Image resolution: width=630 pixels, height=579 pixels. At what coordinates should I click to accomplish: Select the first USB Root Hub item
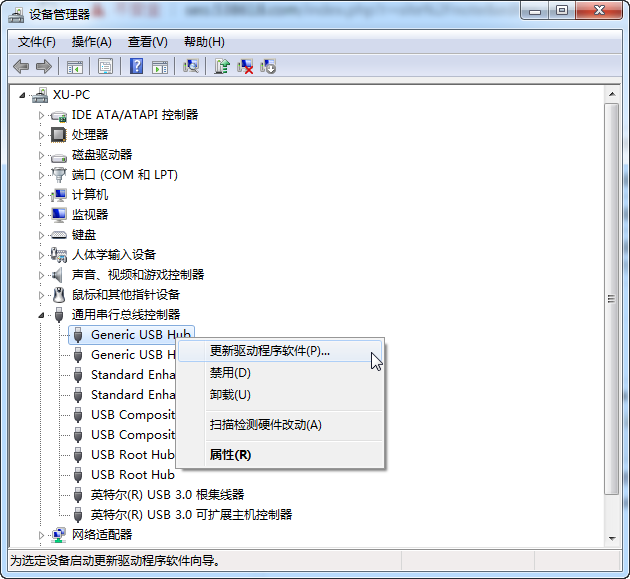133,455
